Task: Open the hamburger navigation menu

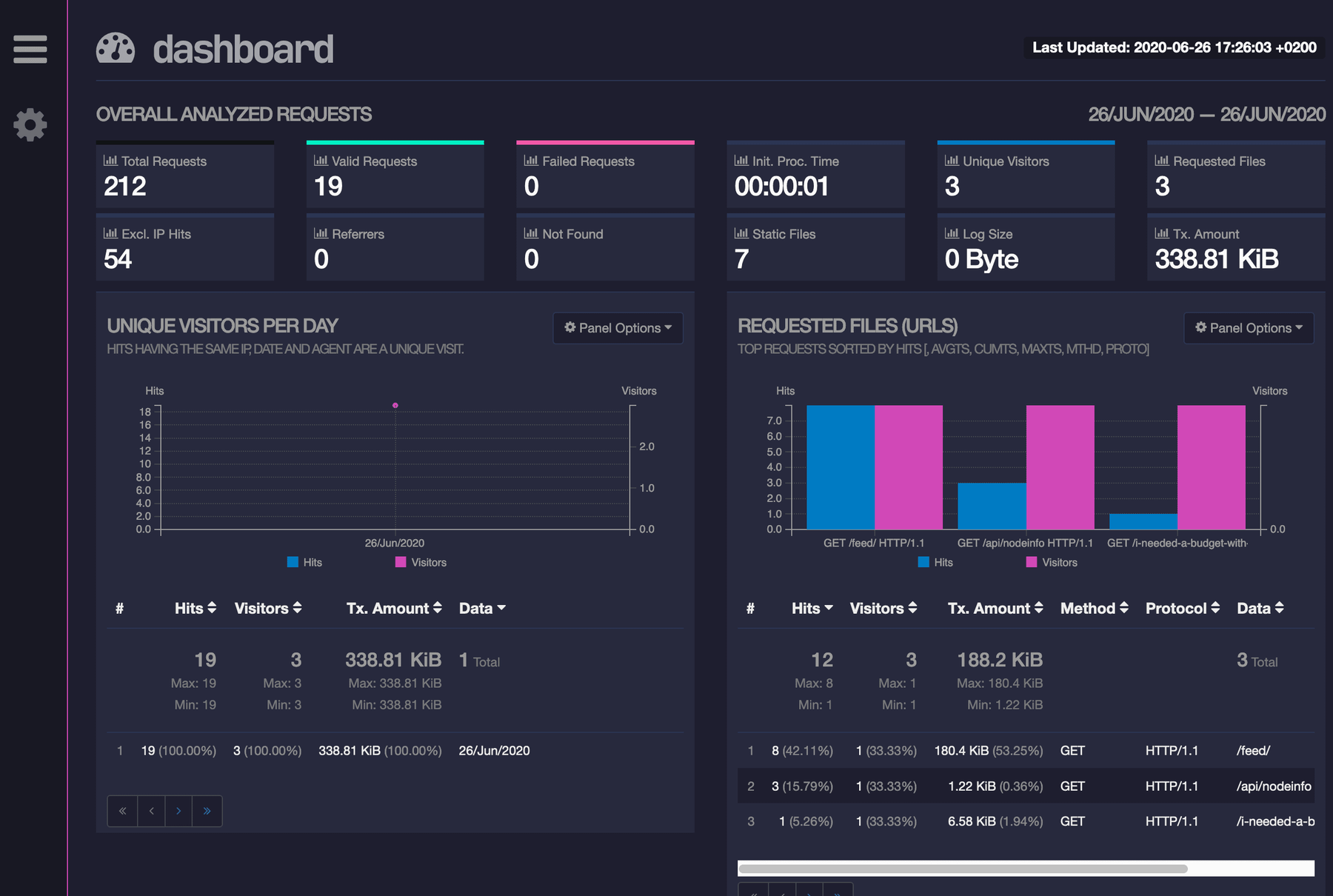Action: point(30,49)
